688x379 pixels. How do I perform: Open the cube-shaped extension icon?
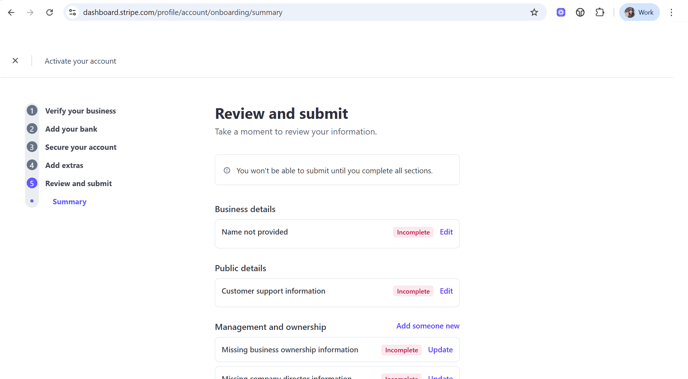(x=580, y=12)
